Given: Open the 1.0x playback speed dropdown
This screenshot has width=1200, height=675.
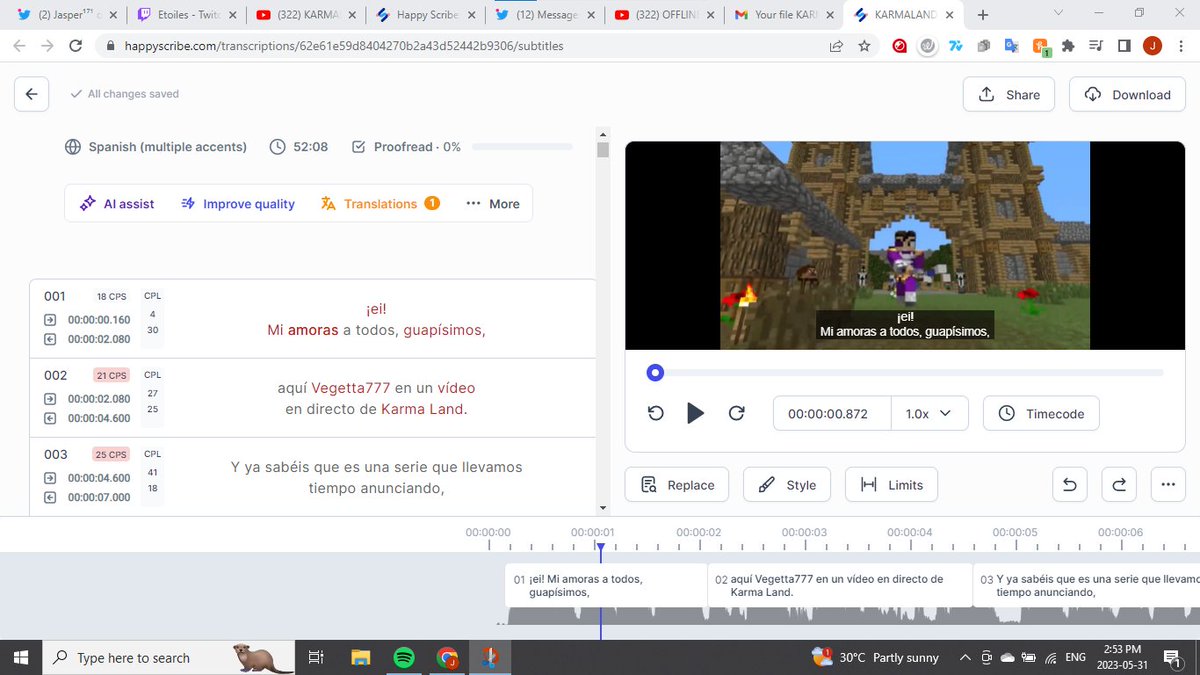Looking at the screenshot, I should pos(929,413).
